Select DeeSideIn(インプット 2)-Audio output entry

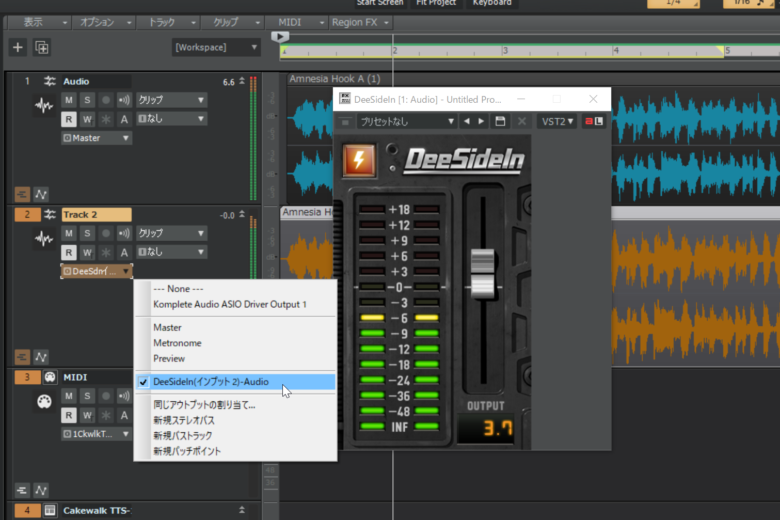(x=235, y=382)
